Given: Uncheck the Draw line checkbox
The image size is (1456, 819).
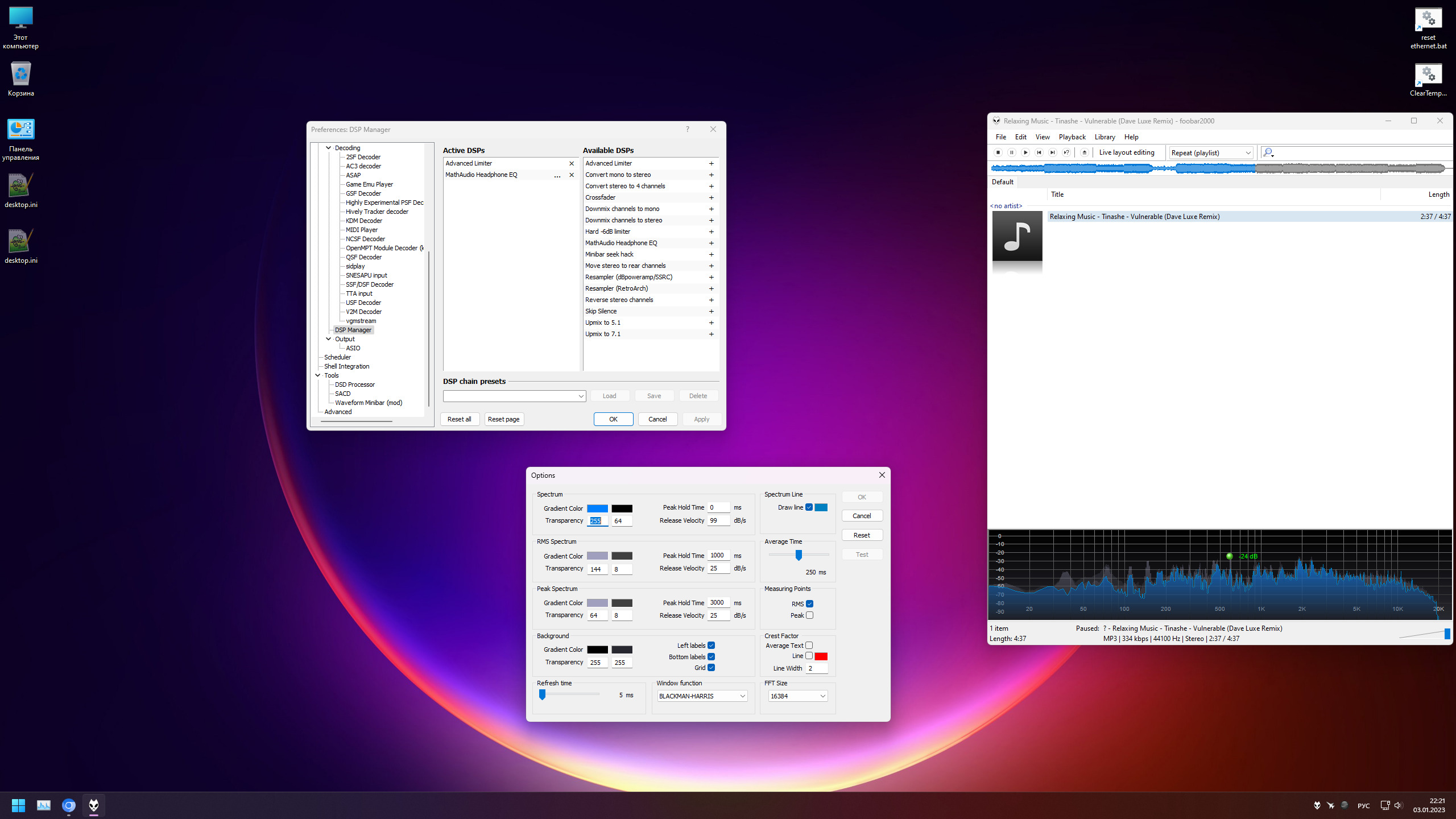Looking at the screenshot, I should [809, 507].
